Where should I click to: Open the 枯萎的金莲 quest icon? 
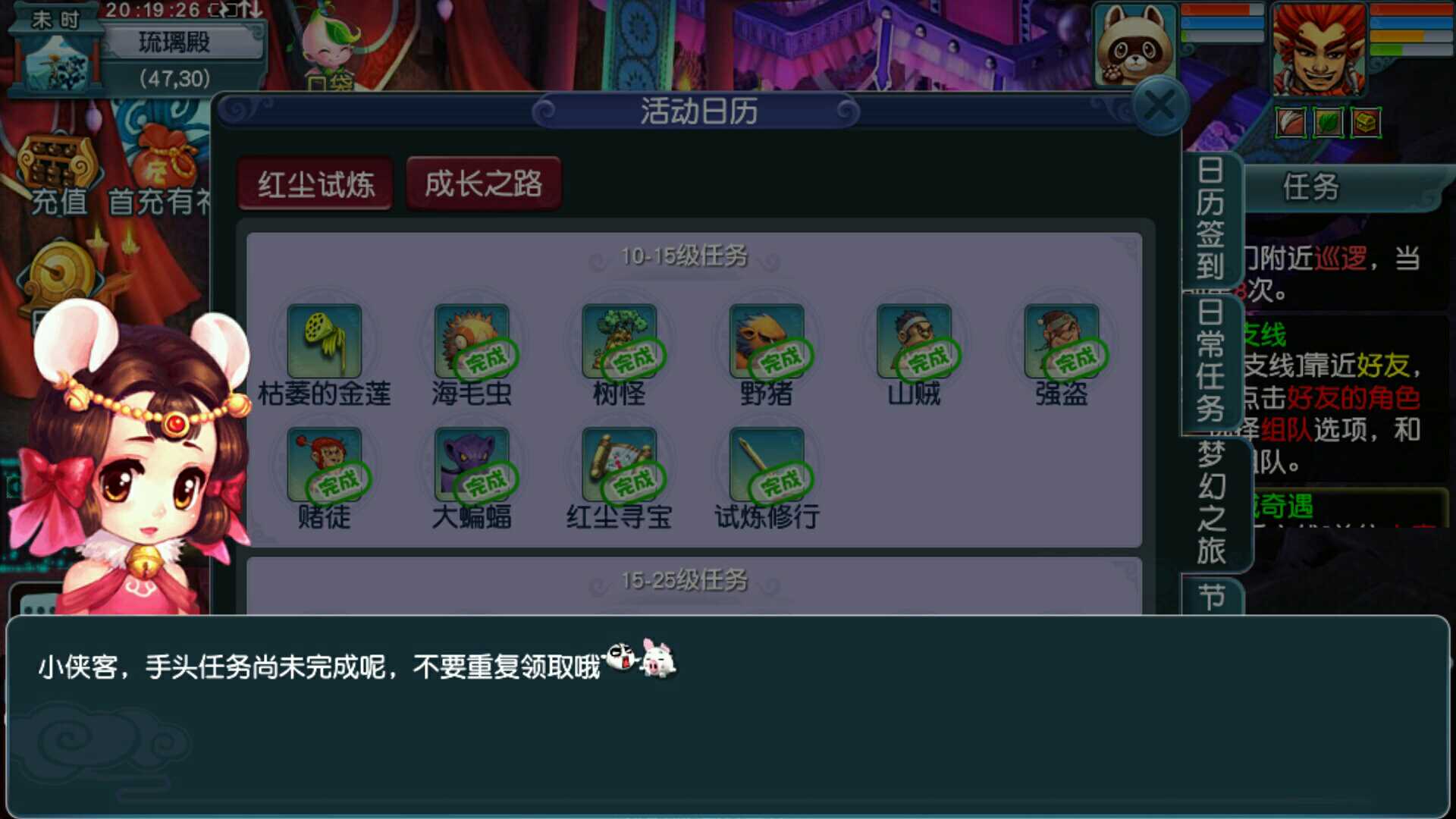tap(324, 340)
